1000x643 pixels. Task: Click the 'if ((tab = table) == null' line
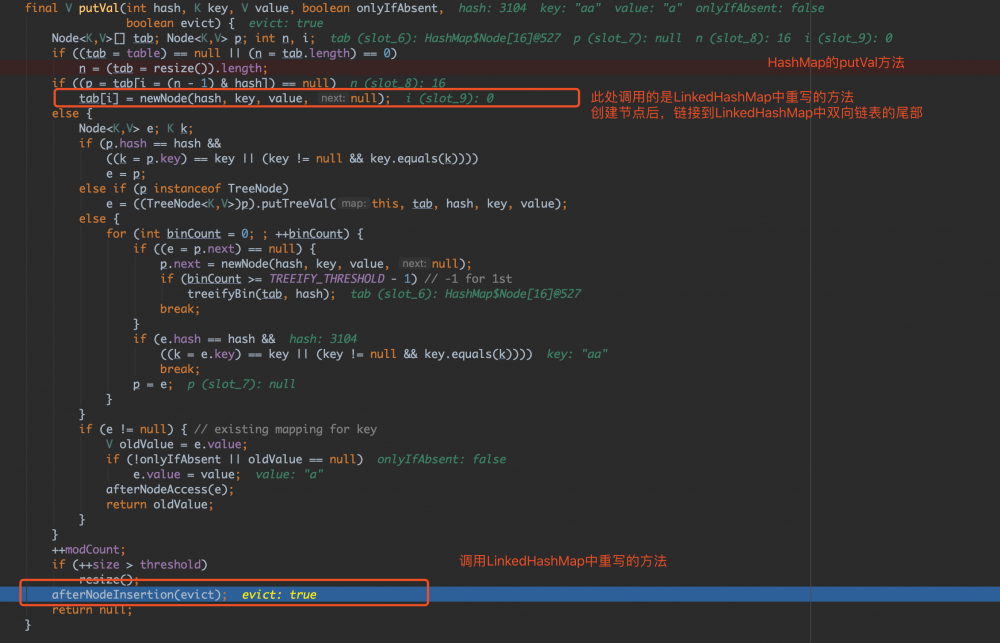click(224, 54)
